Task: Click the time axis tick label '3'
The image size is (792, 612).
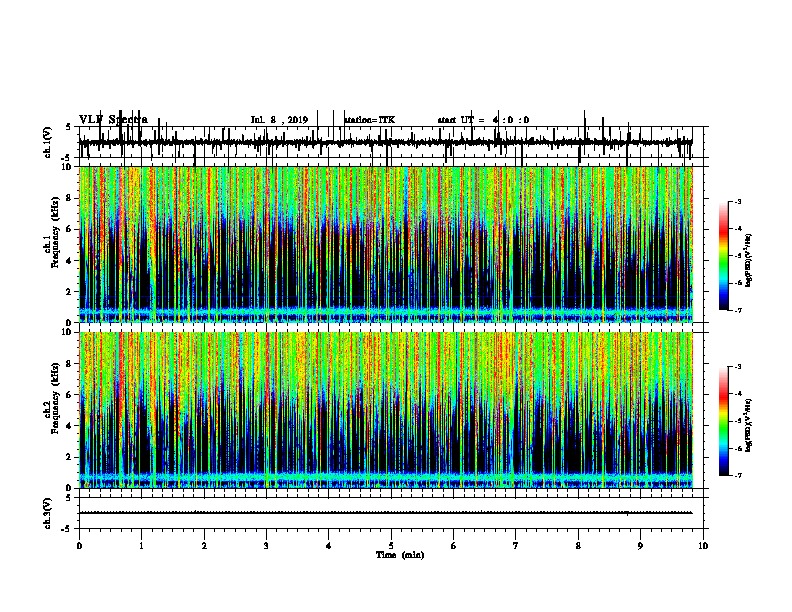Action: click(x=266, y=545)
